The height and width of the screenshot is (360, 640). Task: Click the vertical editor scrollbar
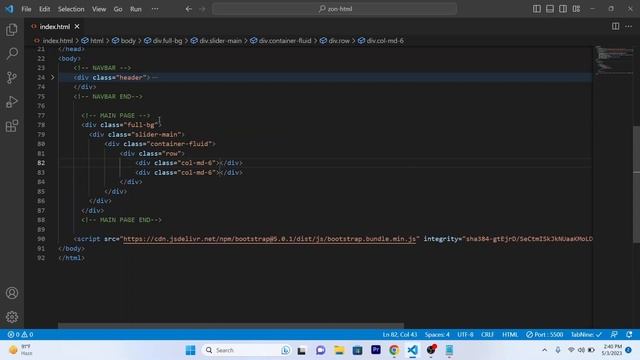[x=636, y=184]
